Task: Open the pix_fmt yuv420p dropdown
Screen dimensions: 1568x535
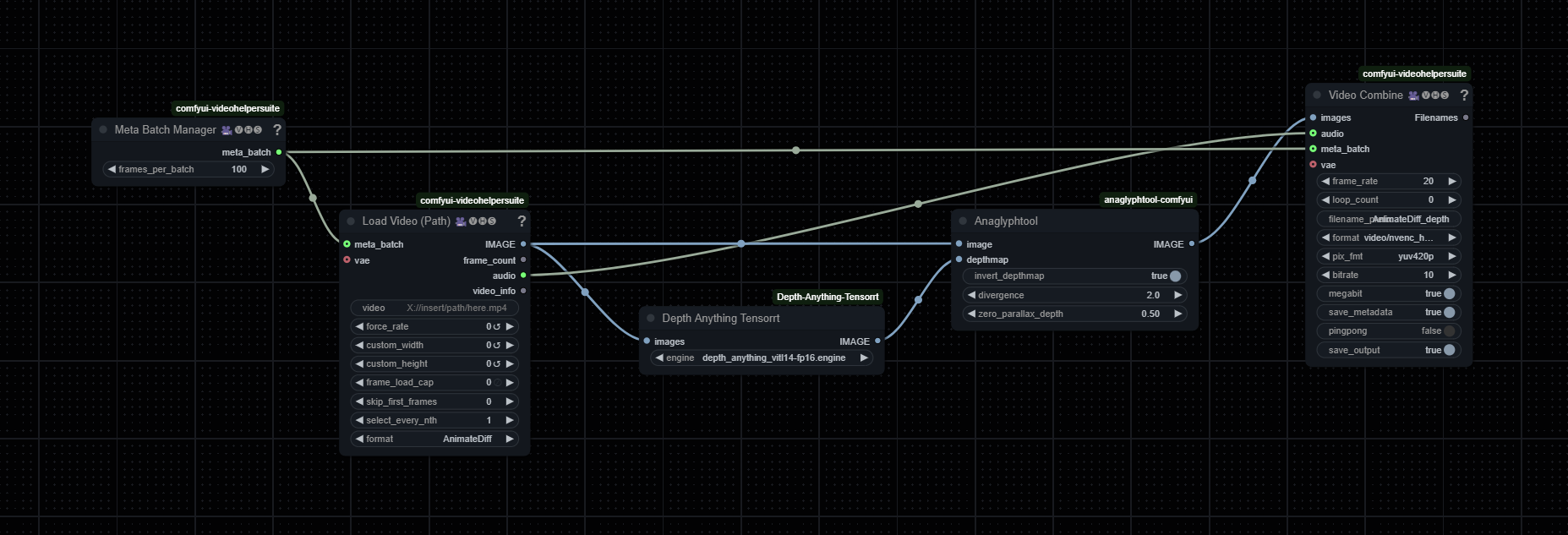Action: [x=1389, y=256]
